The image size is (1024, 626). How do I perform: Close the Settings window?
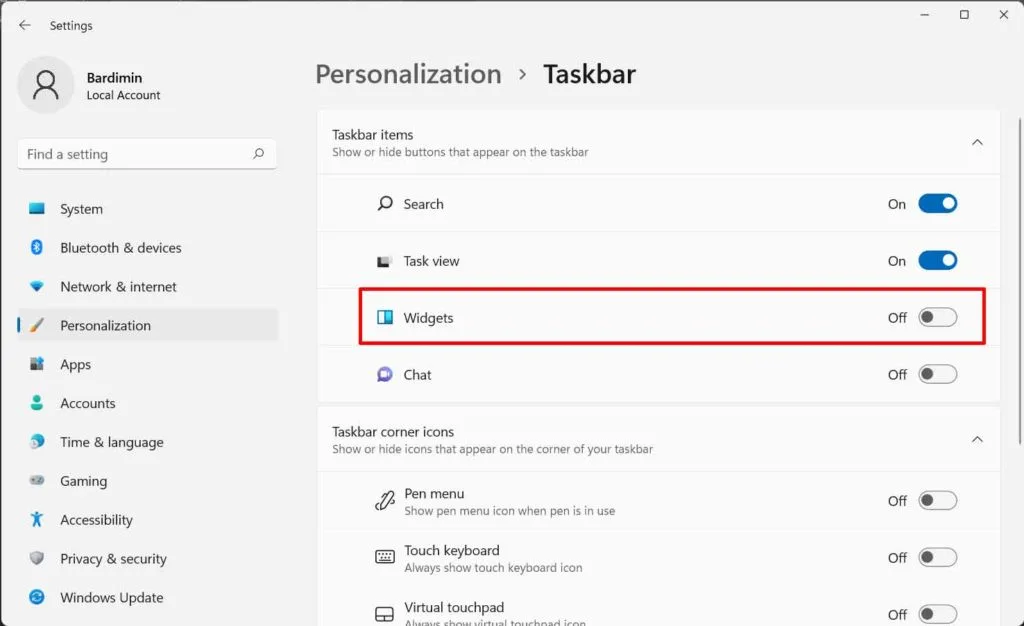coord(1004,14)
